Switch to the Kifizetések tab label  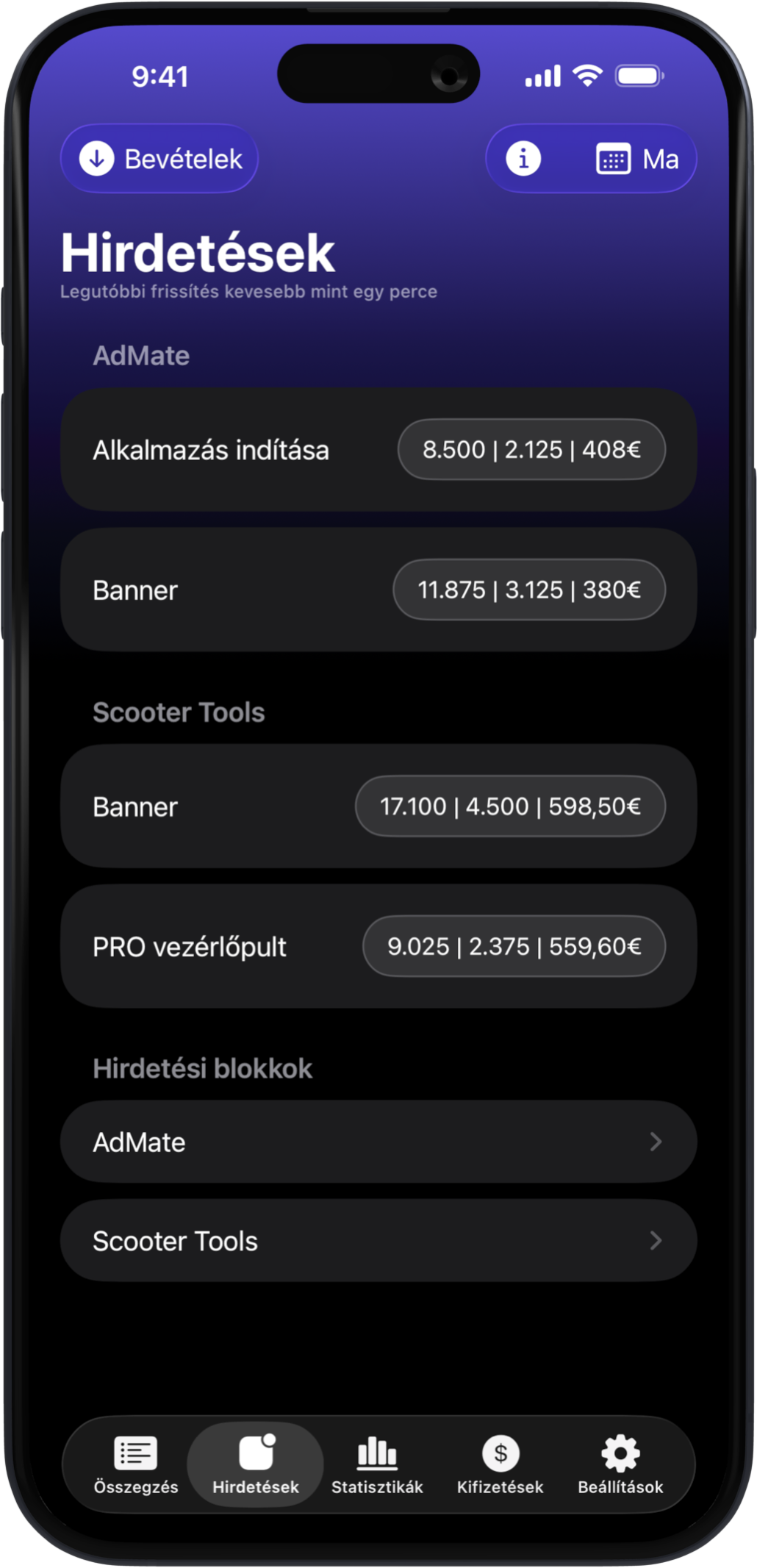pos(500,1487)
